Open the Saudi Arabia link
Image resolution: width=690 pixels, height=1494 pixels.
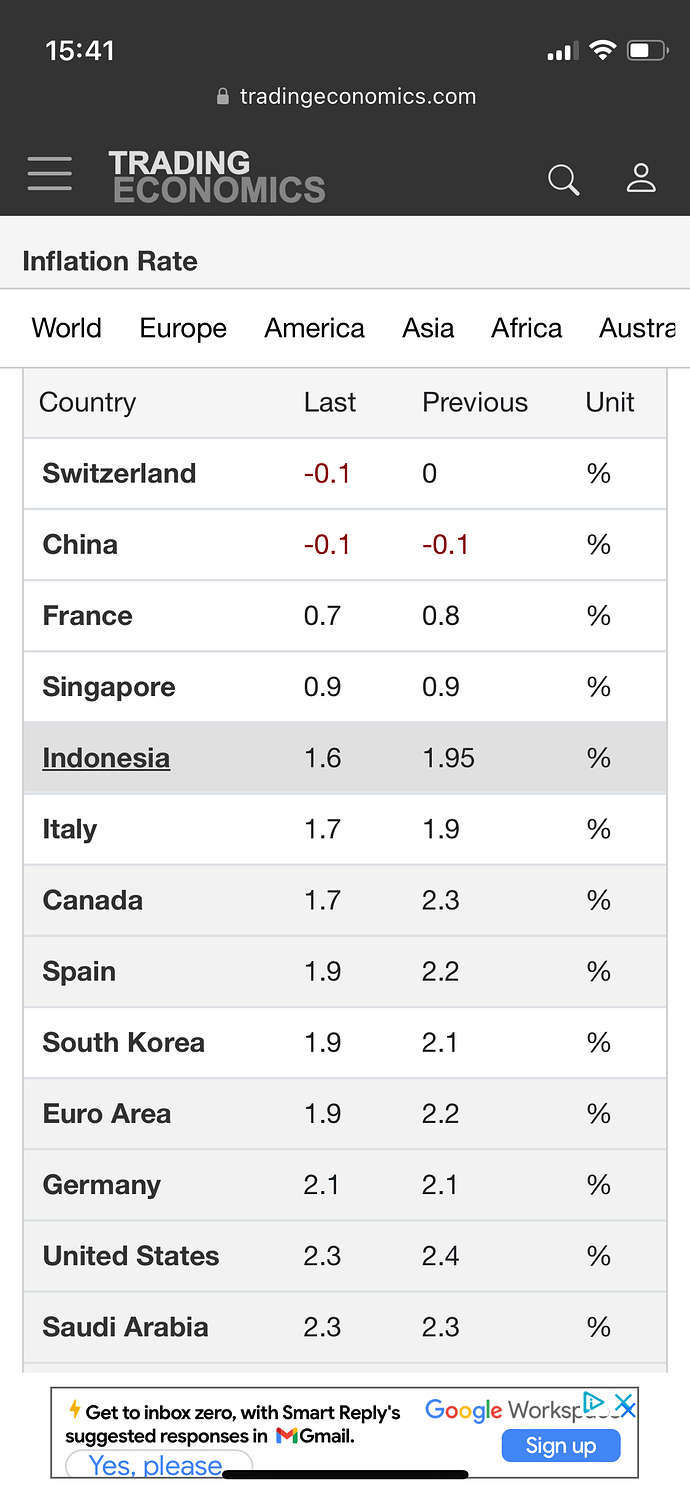126,1327
